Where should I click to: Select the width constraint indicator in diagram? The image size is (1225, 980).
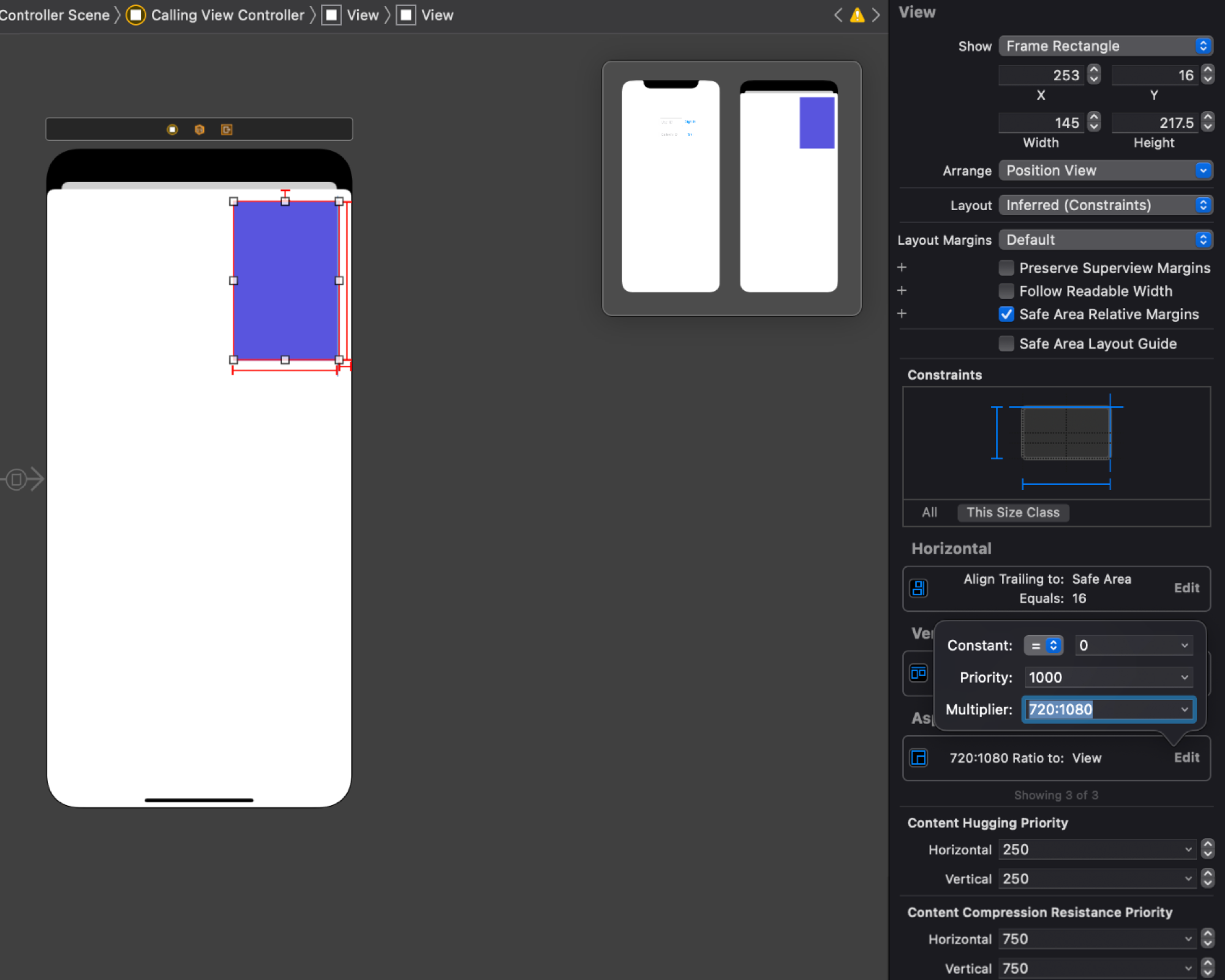1066,484
